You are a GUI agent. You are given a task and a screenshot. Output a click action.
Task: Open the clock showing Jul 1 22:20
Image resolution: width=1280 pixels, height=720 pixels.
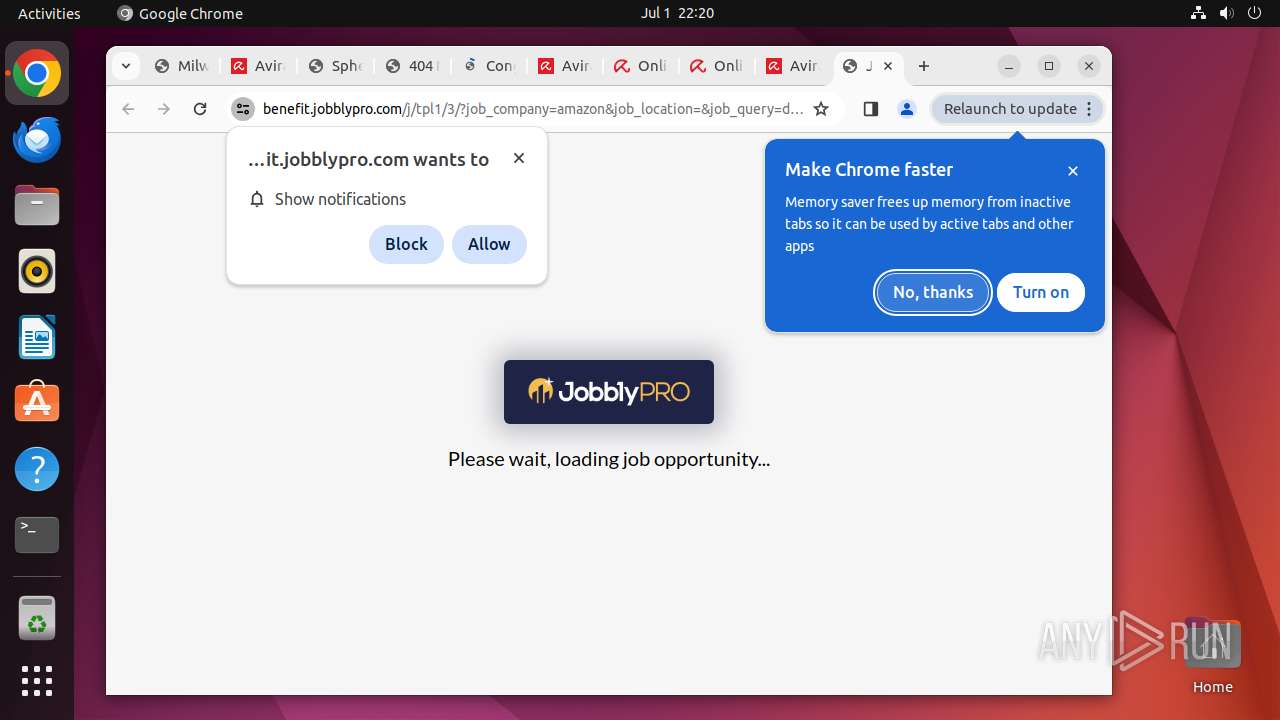[x=677, y=13]
